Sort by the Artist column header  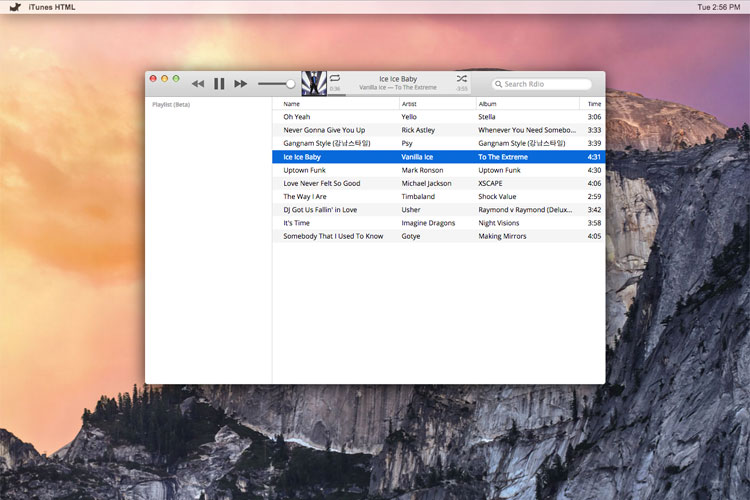tap(409, 104)
